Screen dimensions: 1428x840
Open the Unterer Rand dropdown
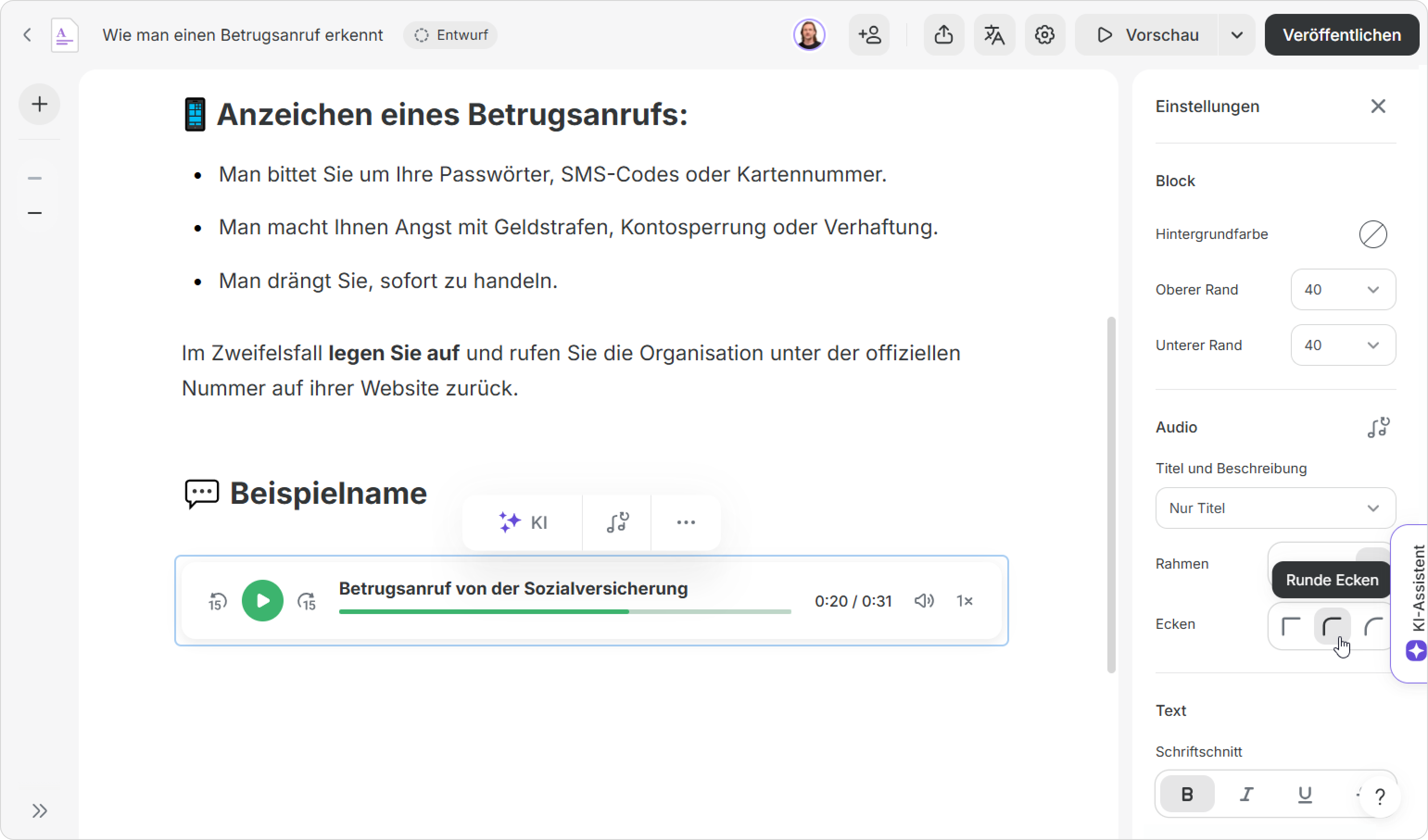click(1342, 345)
